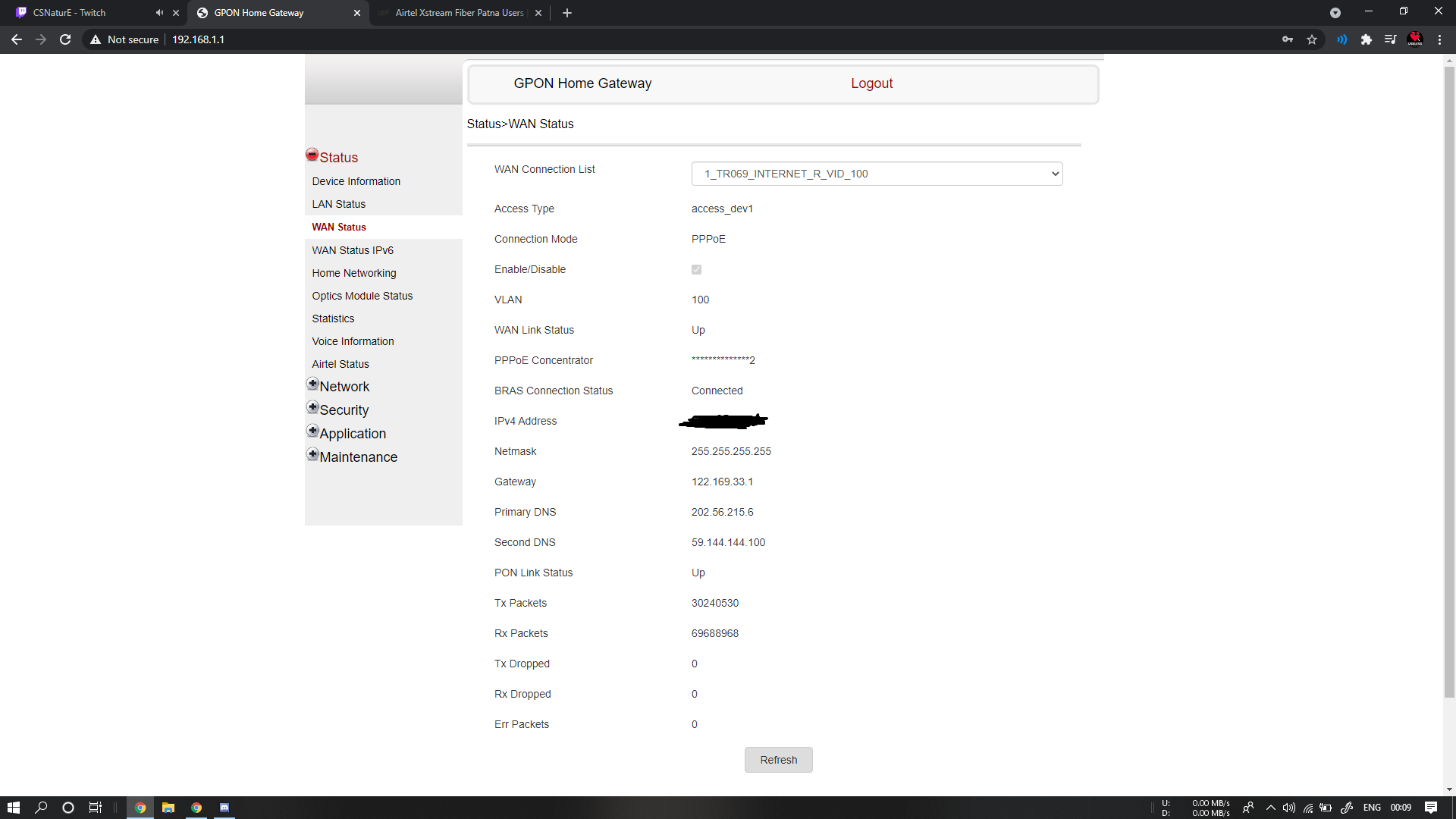The image size is (1456, 819).
Task: Expand the Application section plus icon
Action: tap(312, 431)
